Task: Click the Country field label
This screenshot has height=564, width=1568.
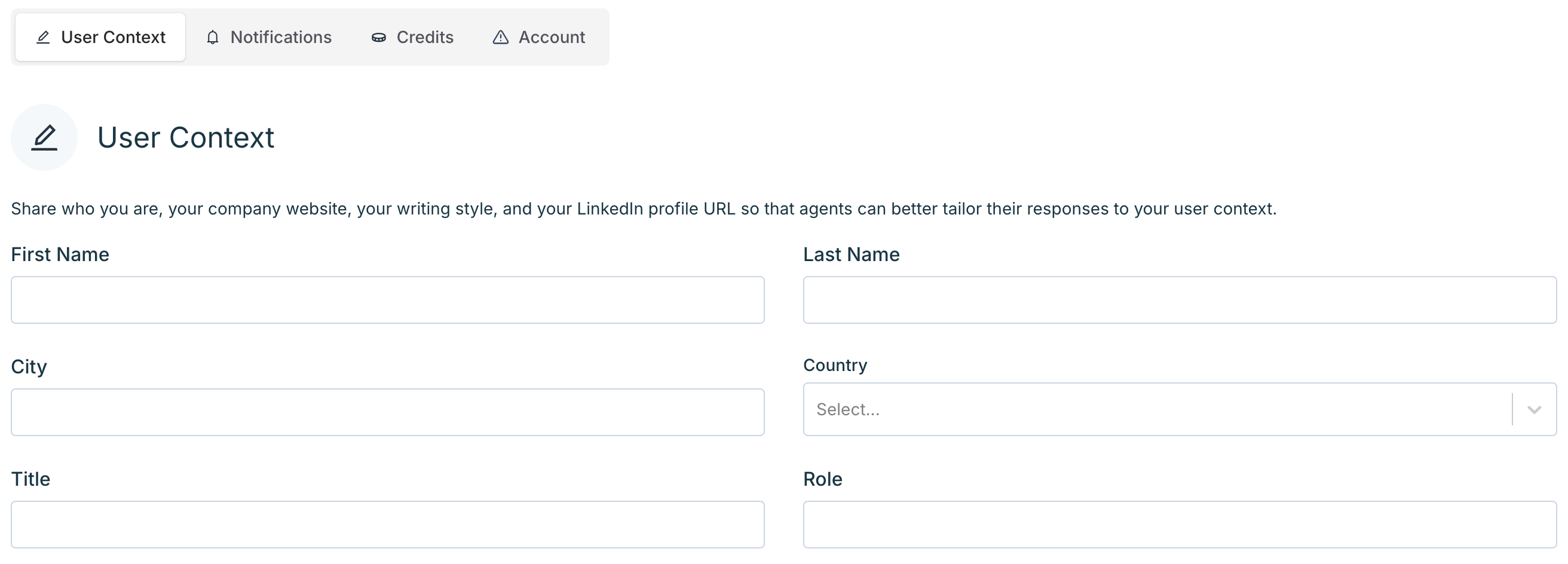Action: click(835, 365)
